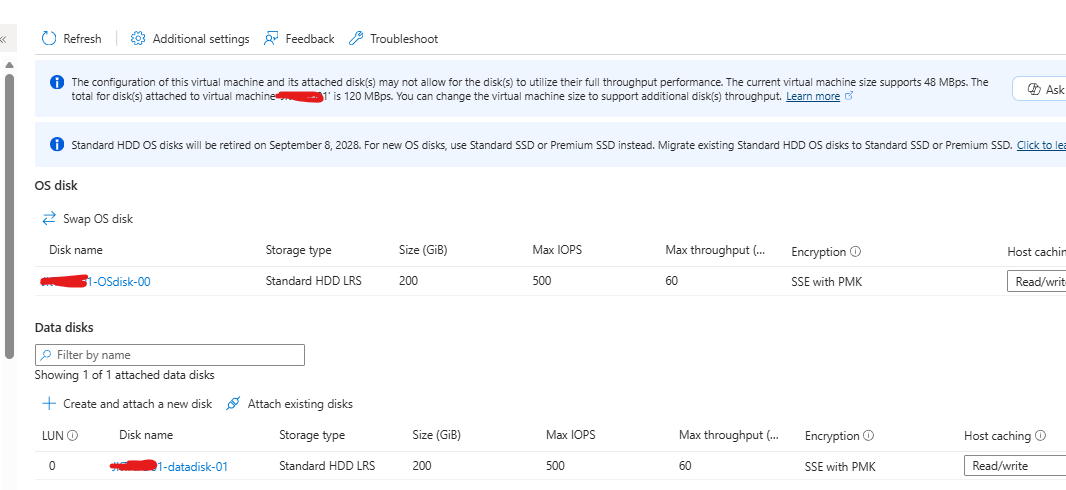This screenshot has height=490, width=1066.
Task: Click OS disk Max IOPS column header
Action: click(557, 250)
